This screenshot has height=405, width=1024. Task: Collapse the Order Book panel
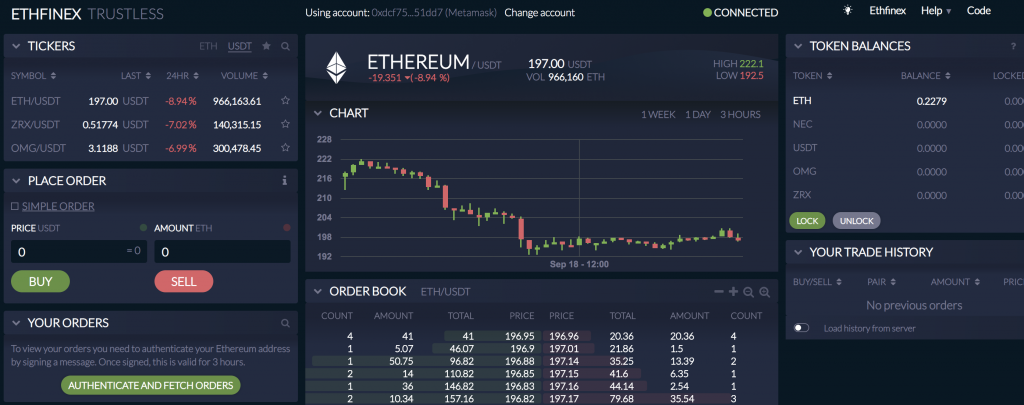pyautogui.click(x=317, y=291)
